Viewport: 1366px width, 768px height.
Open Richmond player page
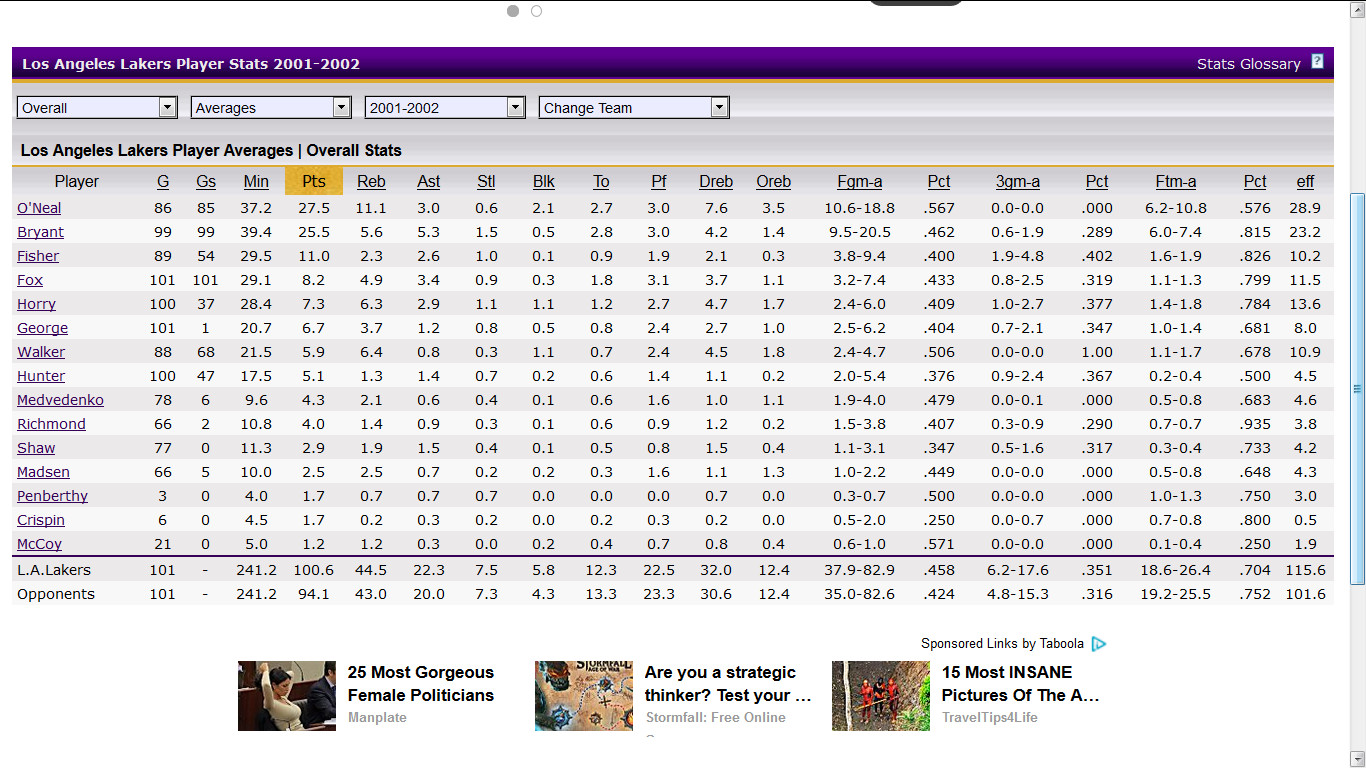(x=51, y=424)
